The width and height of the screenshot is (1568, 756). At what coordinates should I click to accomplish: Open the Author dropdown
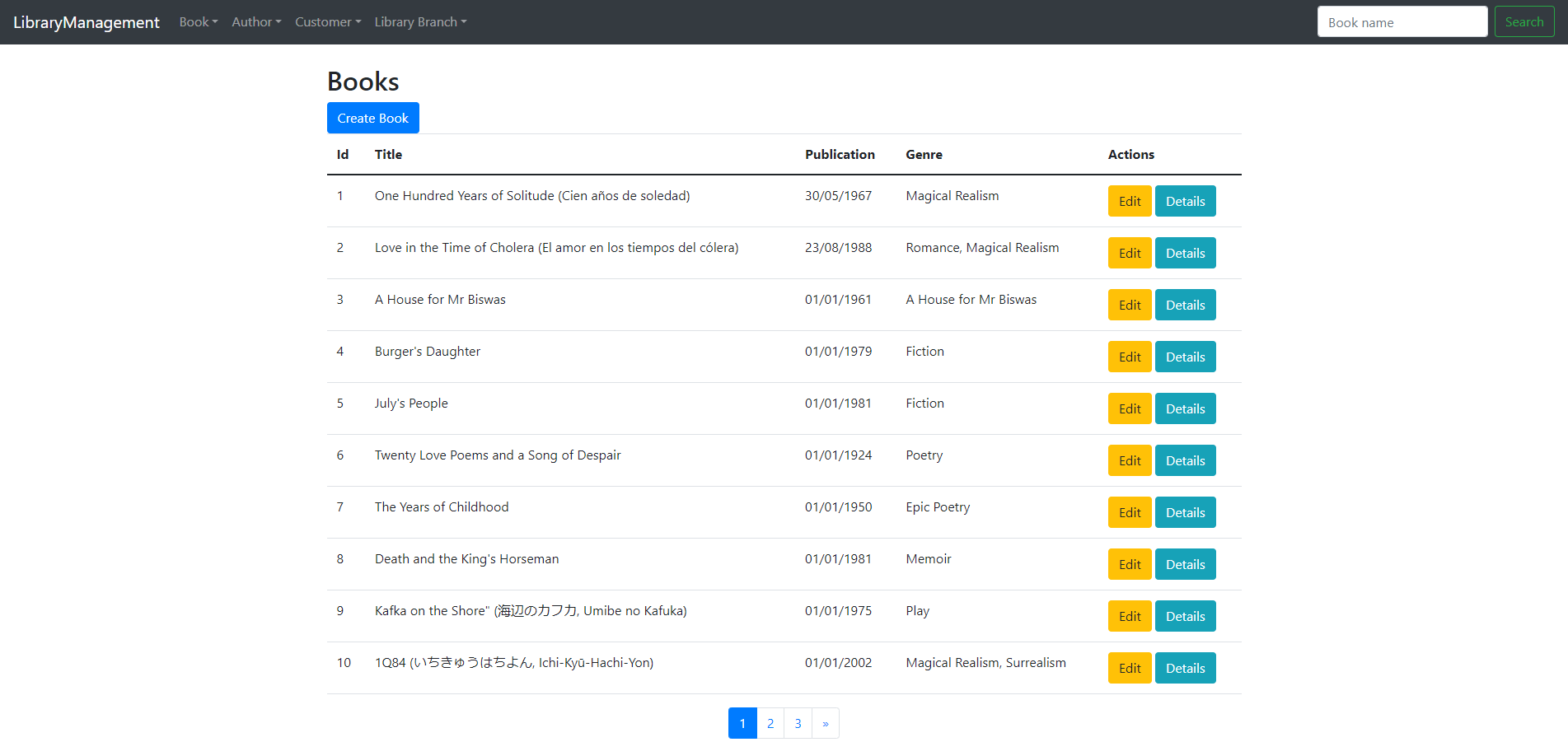[256, 21]
